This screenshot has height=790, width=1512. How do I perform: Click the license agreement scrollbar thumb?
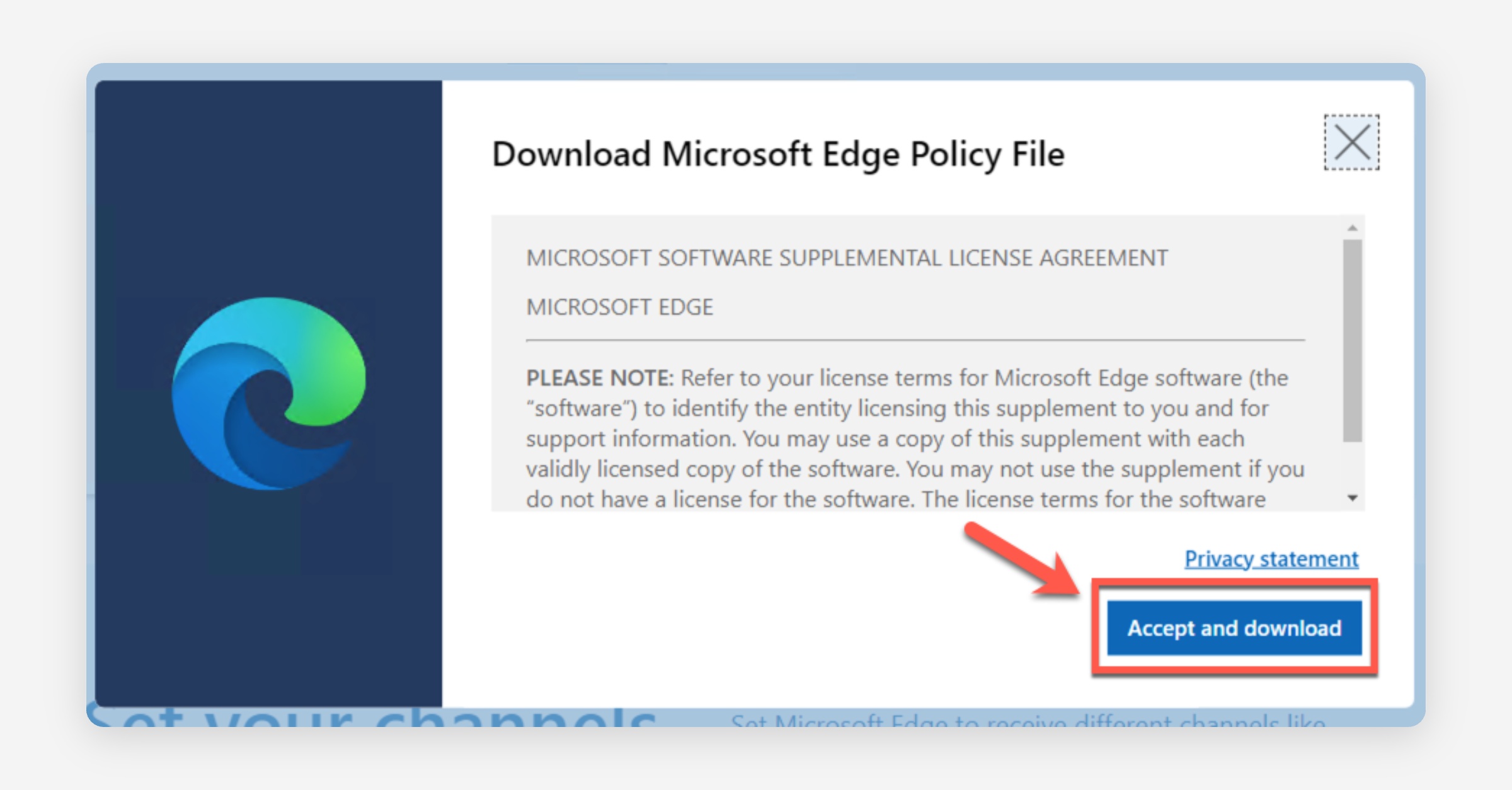point(1353,340)
